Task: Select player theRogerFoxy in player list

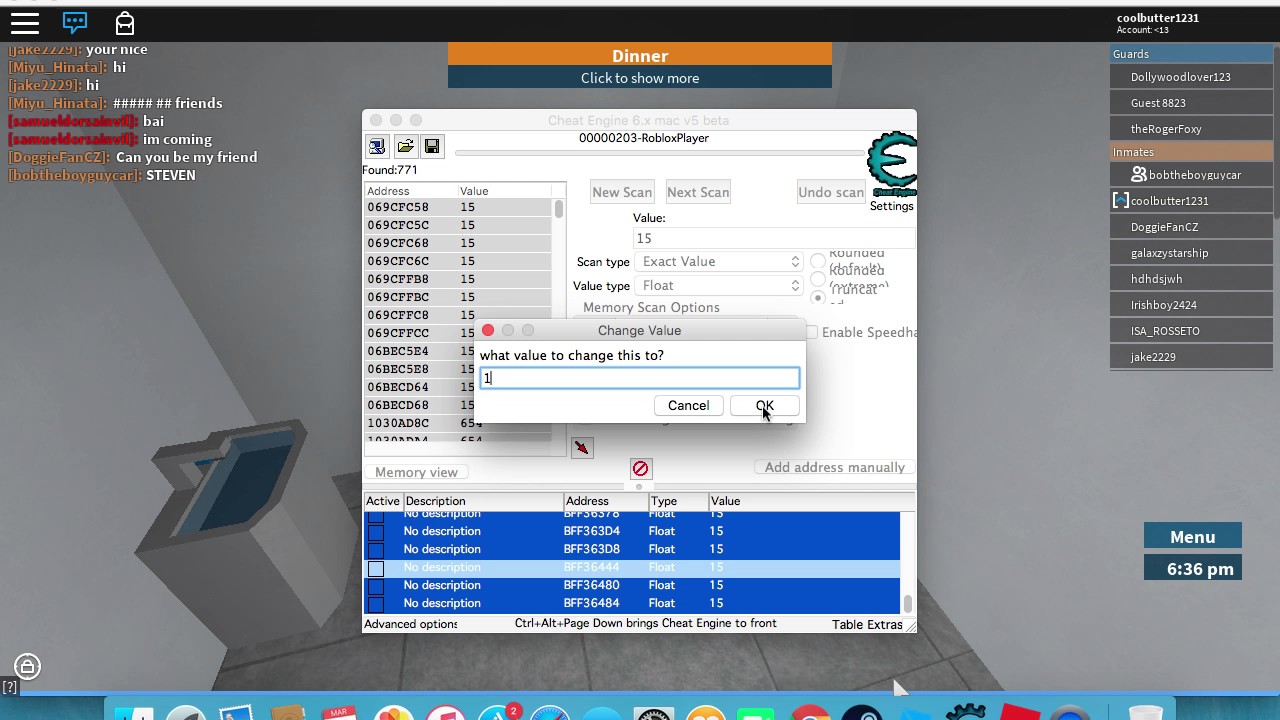Action: pos(1192,129)
